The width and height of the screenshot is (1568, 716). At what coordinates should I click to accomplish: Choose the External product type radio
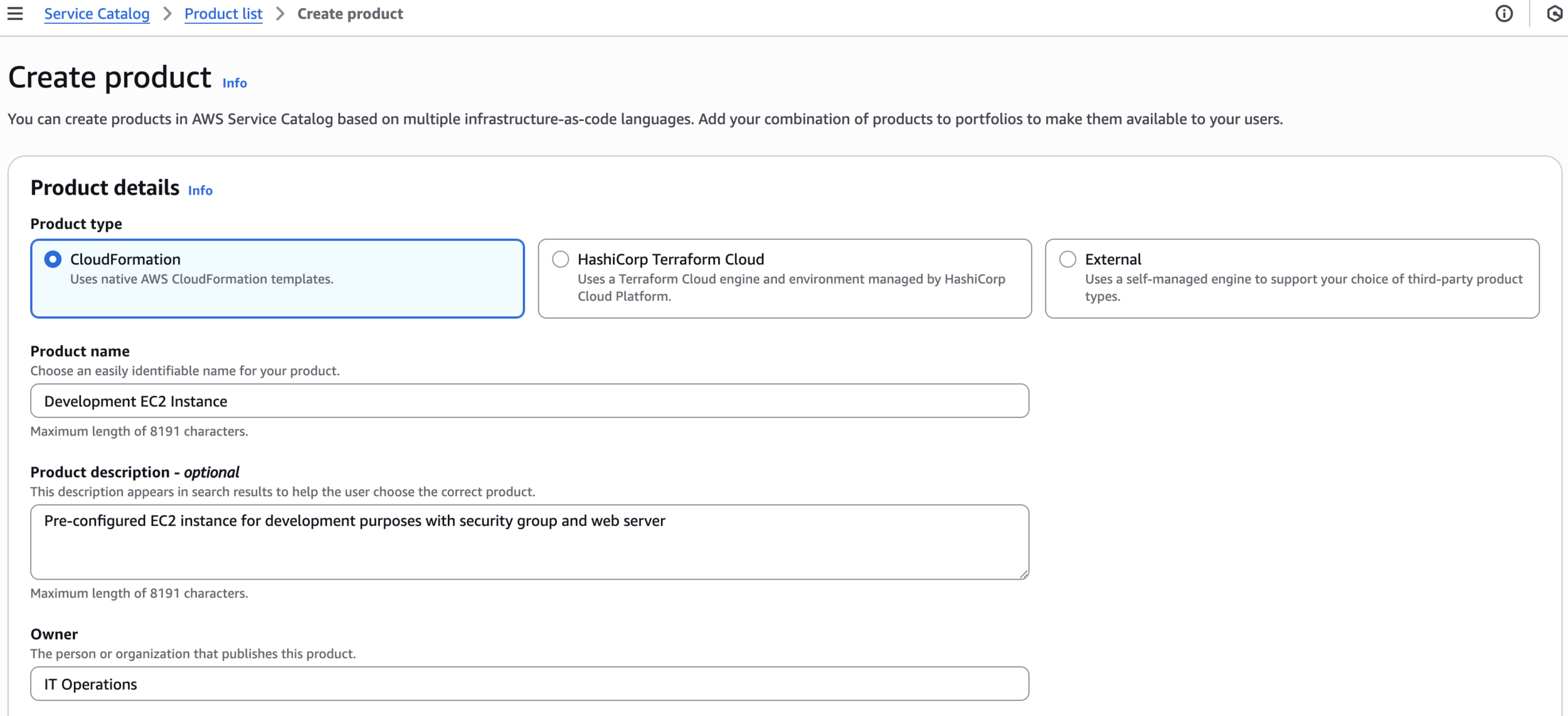click(1067, 259)
